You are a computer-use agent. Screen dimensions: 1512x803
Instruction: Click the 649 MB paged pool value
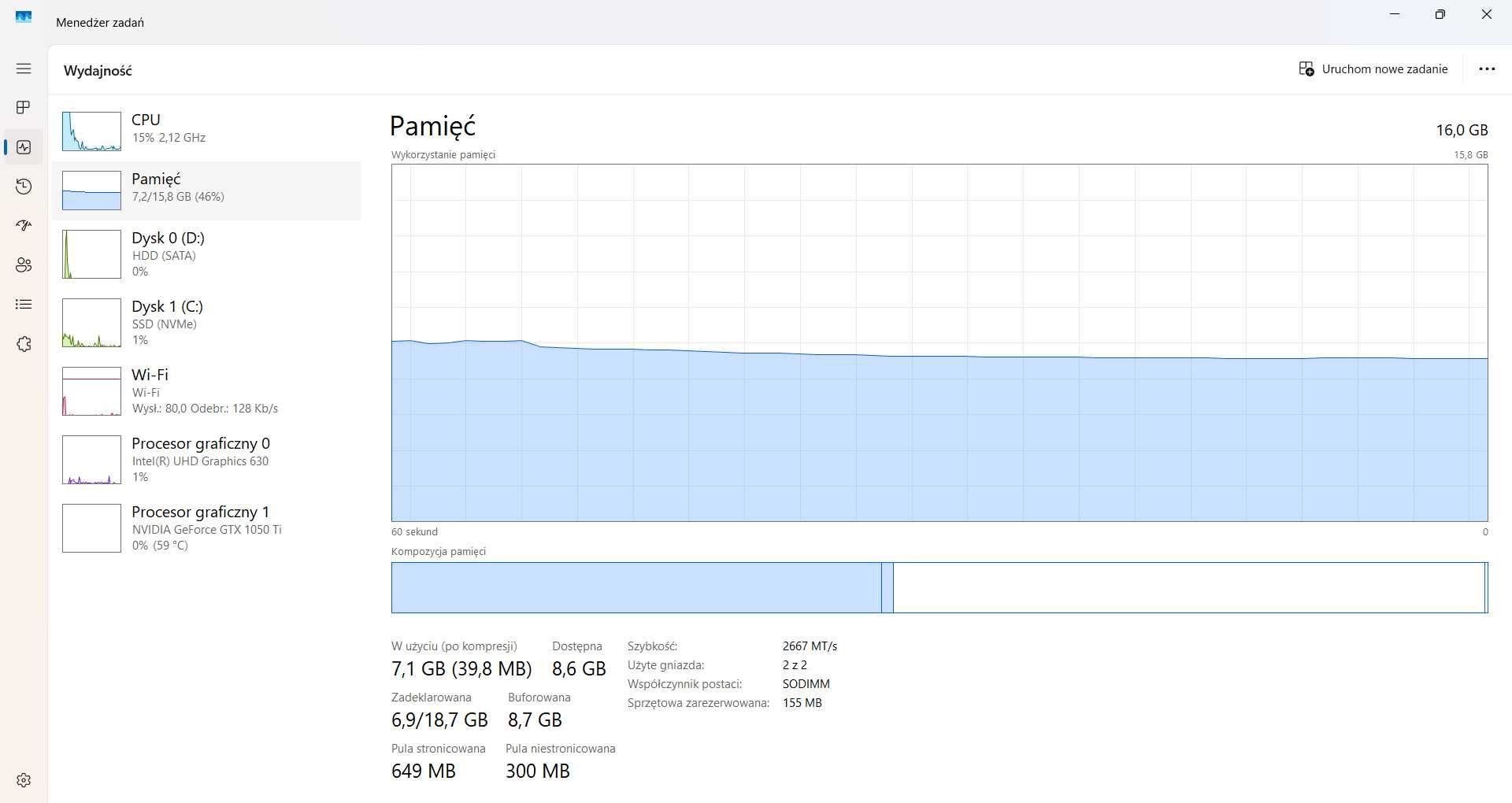point(424,772)
